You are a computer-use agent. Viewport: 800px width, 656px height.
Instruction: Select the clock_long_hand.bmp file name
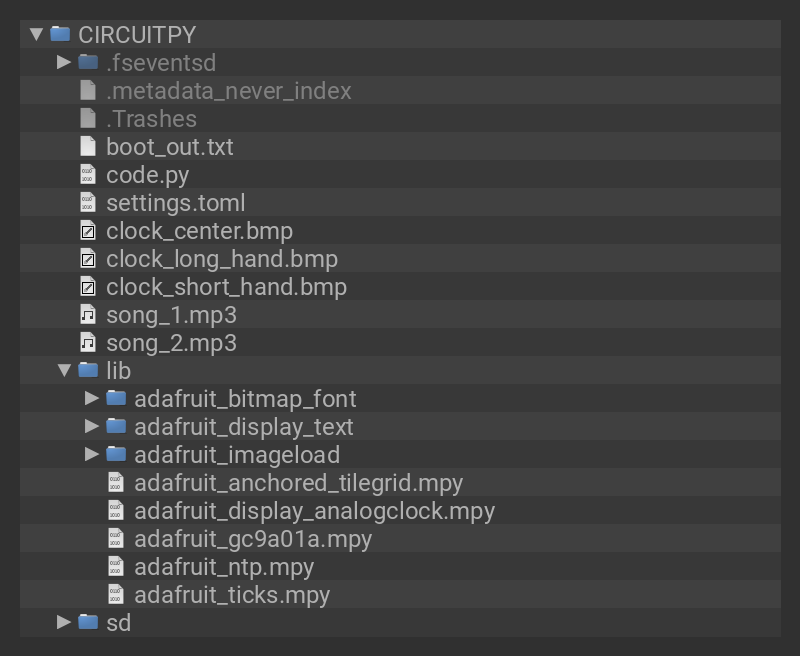click(x=222, y=259)
